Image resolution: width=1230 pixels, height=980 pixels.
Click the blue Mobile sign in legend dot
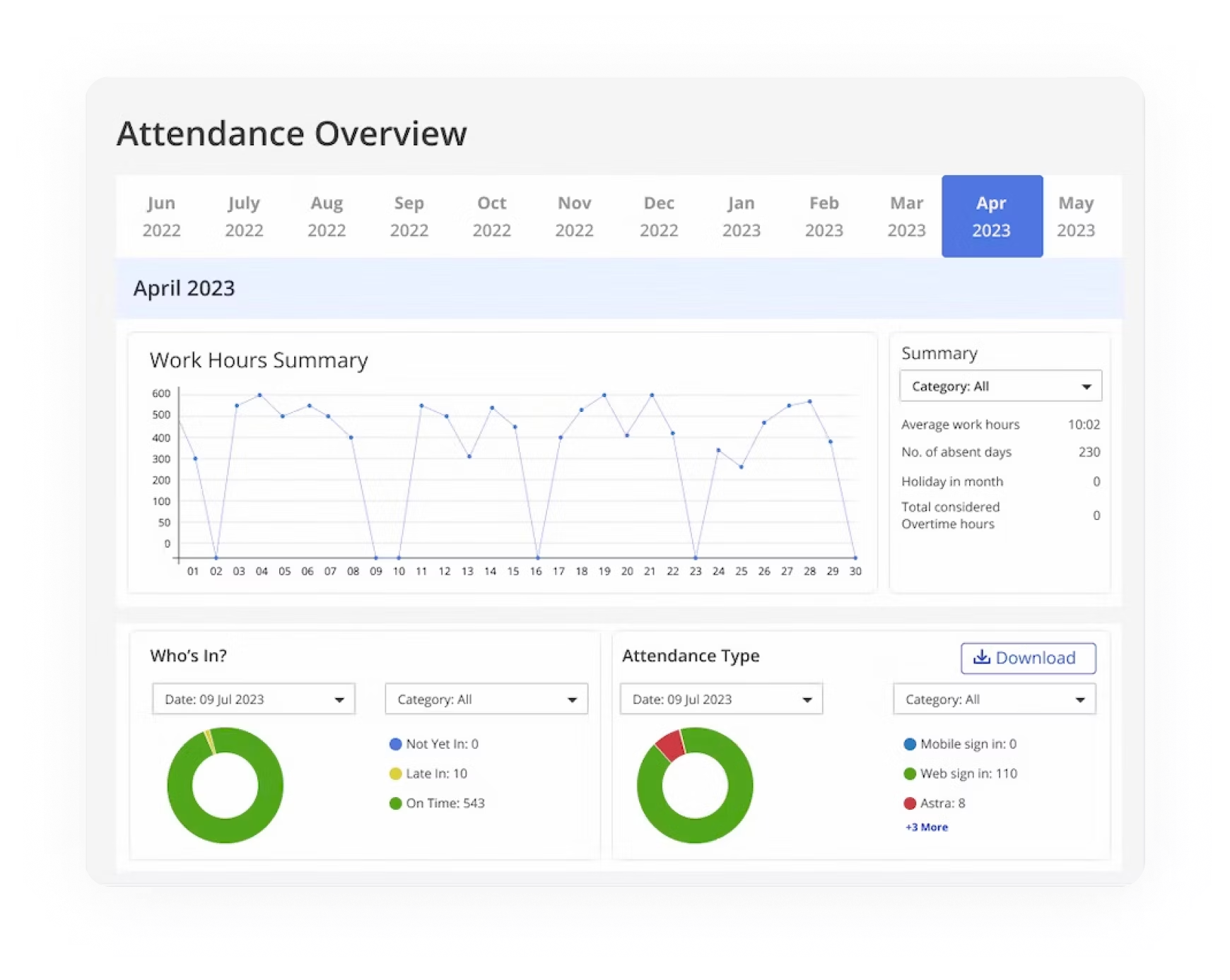coord(910,744)
